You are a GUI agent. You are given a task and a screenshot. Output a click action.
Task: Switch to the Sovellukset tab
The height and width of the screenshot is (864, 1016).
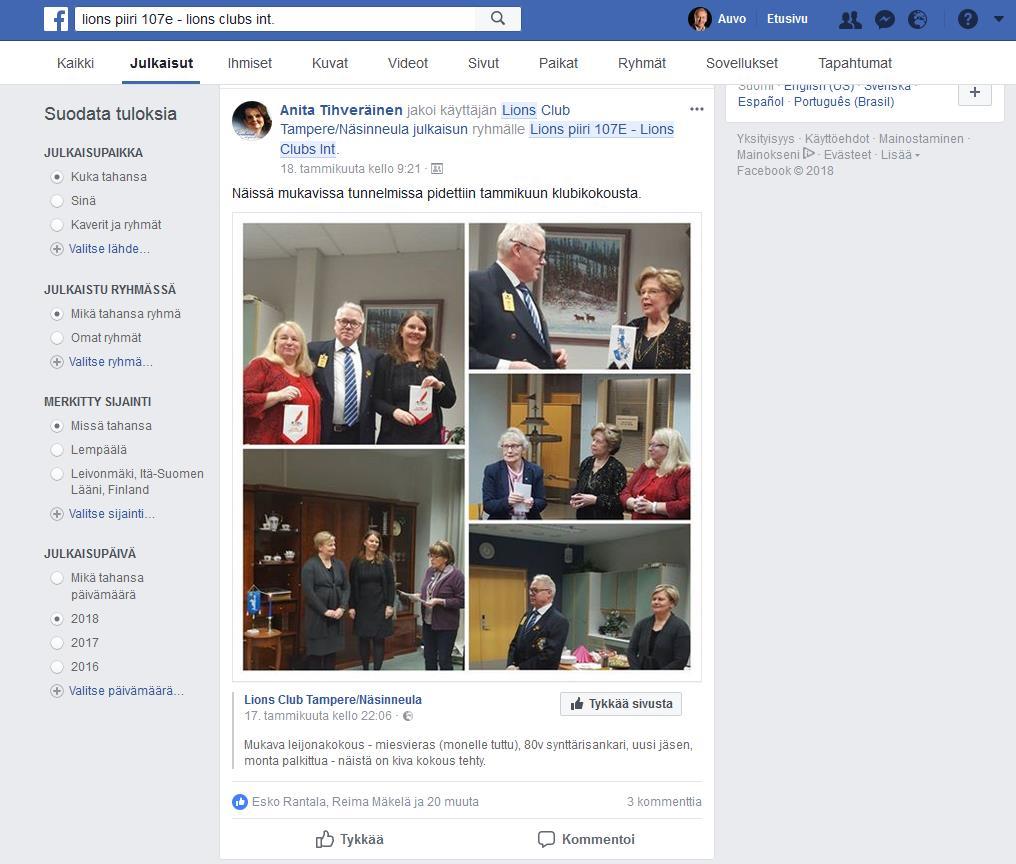point(742,63)
